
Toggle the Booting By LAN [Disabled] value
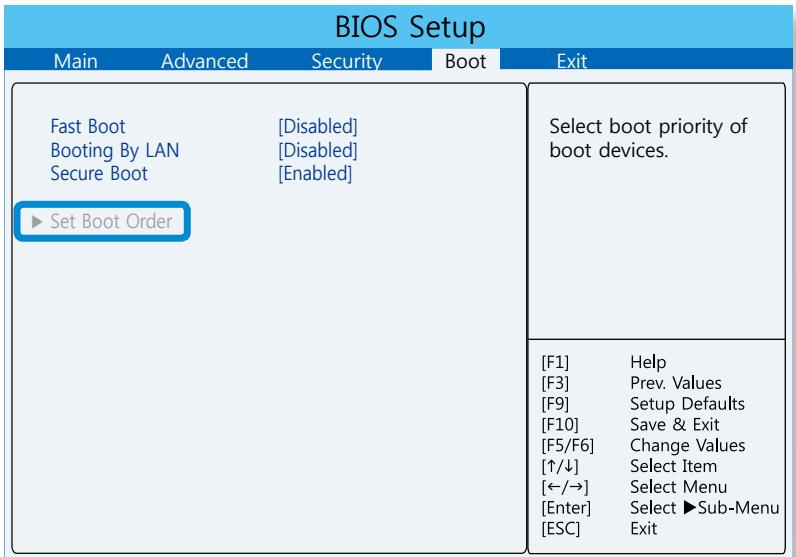pyautogui.click(x=317, y=151)
